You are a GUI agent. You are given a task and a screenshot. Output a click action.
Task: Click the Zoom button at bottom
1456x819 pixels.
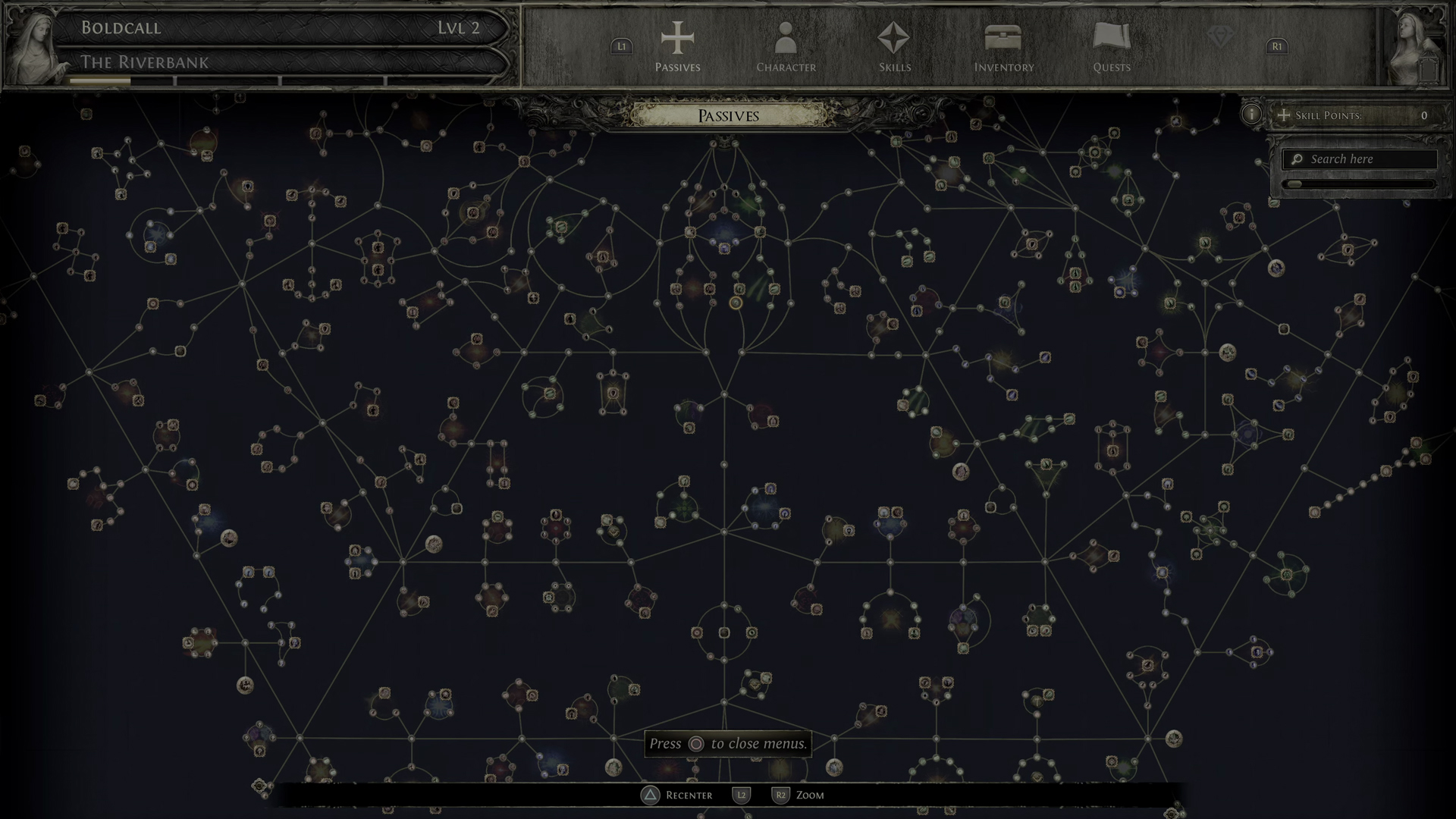click(810, 794)
